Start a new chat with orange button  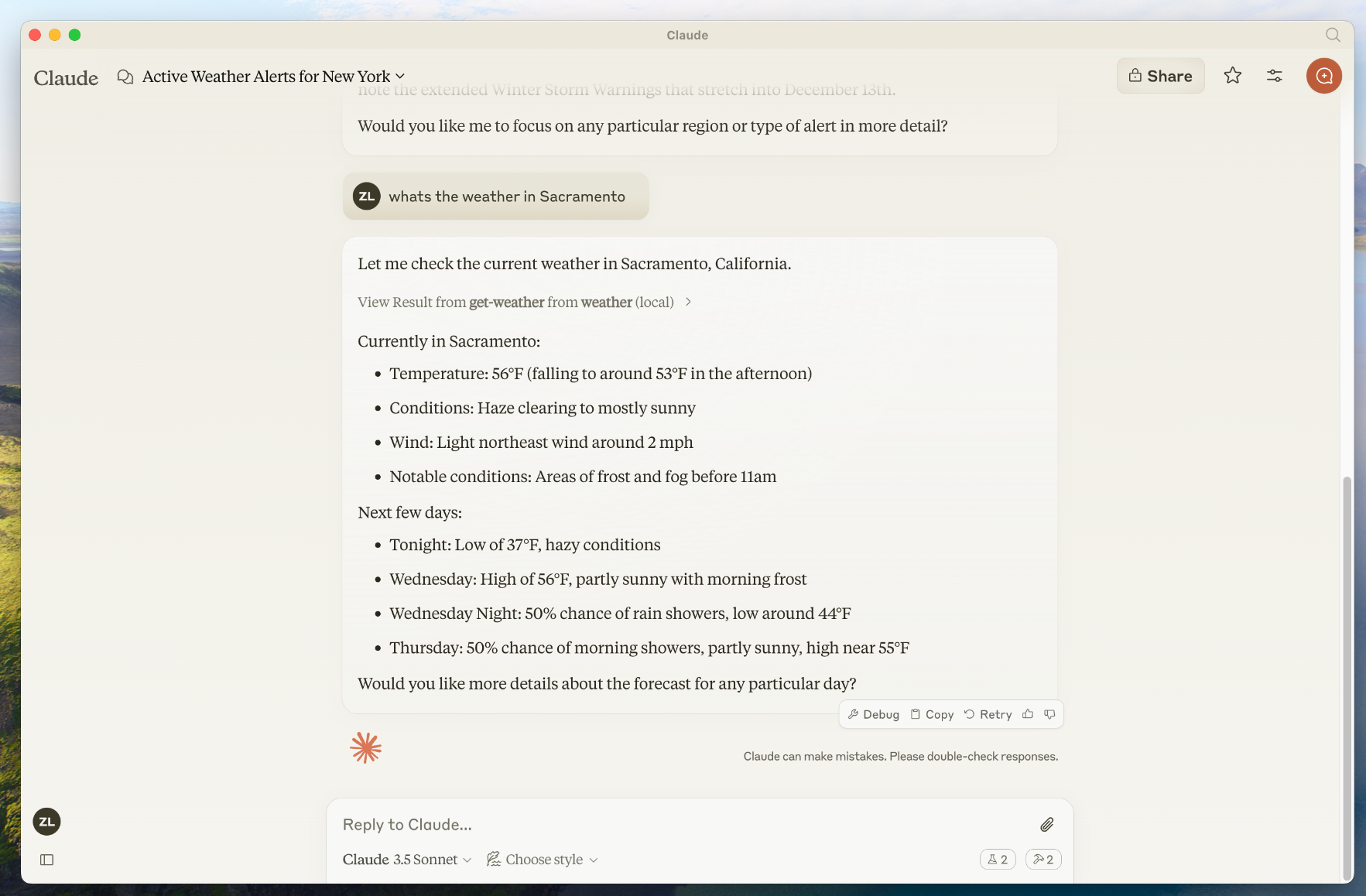[1323, 76]
